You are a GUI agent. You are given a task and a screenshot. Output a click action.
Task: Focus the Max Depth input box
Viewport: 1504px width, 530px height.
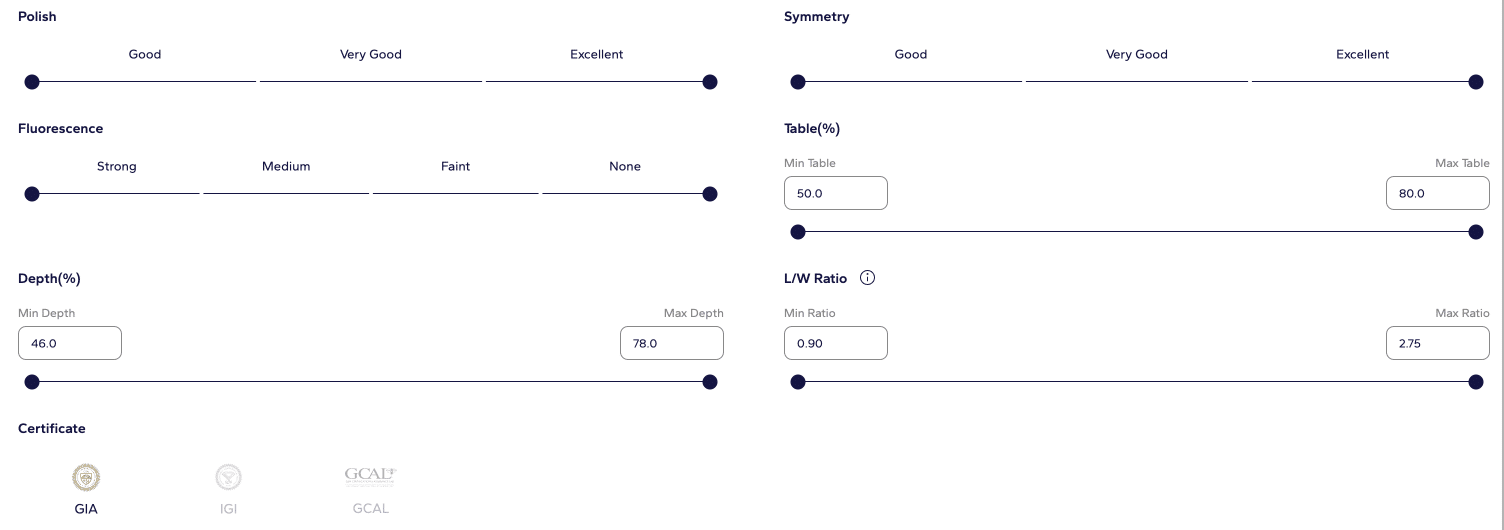click(671, 343)
